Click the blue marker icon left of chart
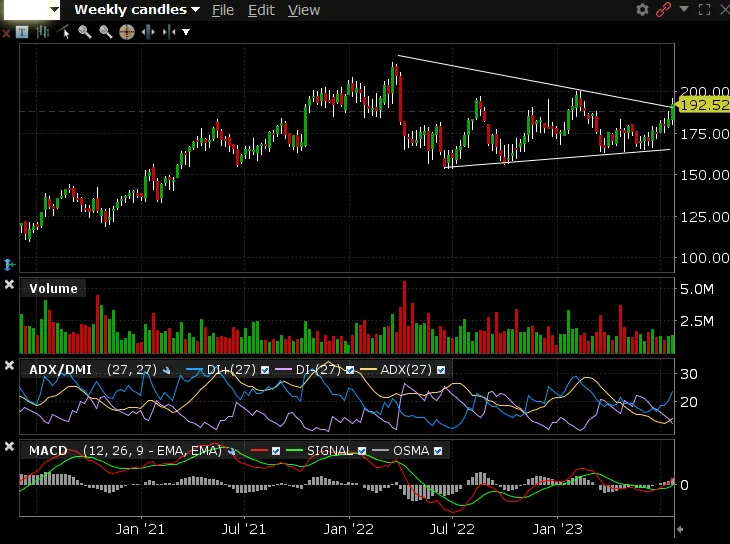 [9, 265]
